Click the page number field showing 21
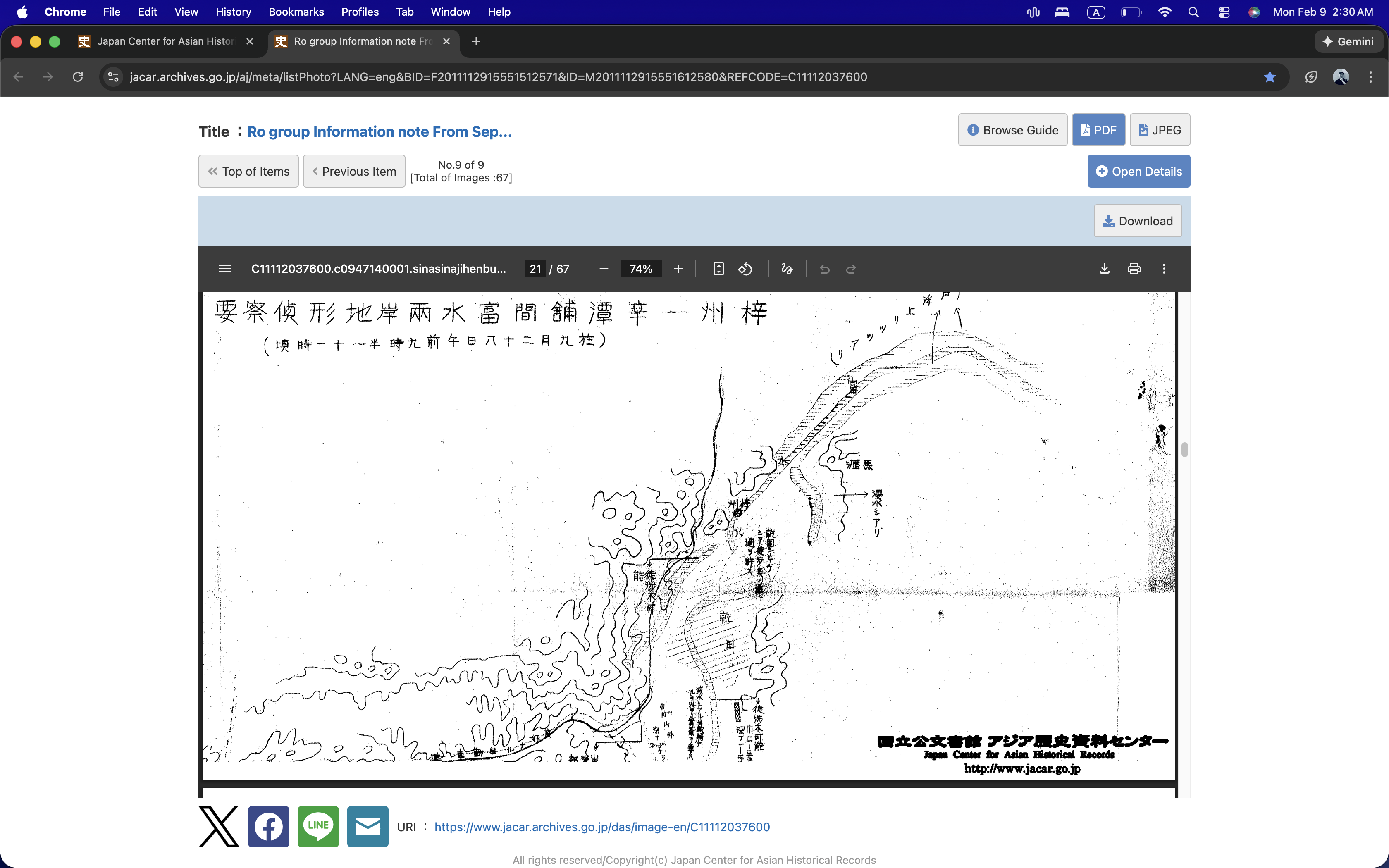 (x=535, y=269)
